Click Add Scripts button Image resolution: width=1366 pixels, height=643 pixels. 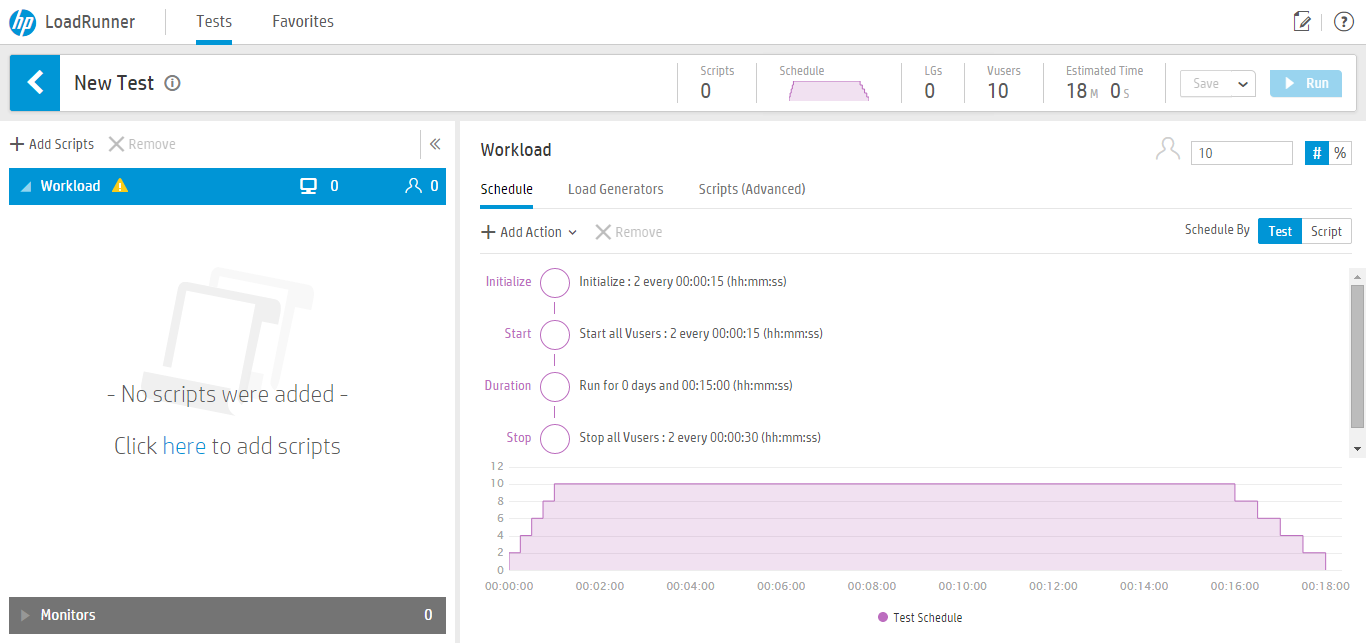tap(52, 144)
